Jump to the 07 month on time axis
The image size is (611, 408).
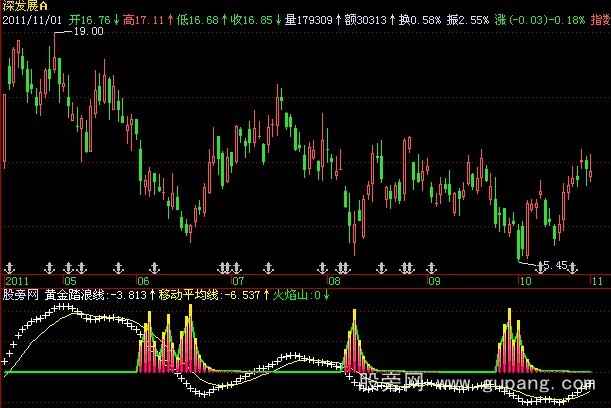[239, 281]
